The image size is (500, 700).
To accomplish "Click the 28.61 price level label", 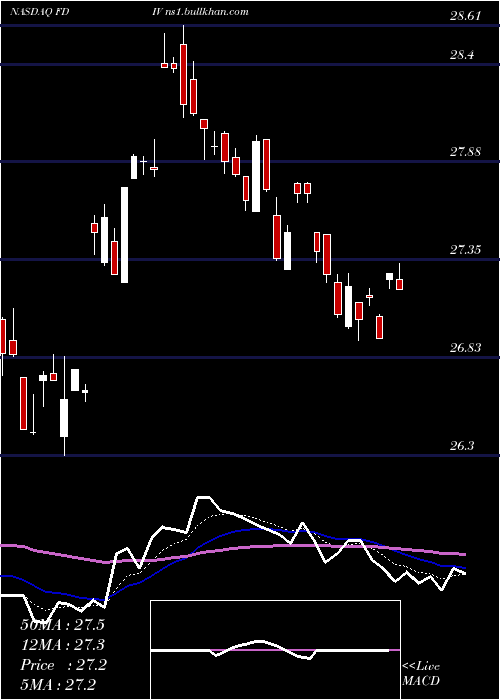I will point(466,16).
